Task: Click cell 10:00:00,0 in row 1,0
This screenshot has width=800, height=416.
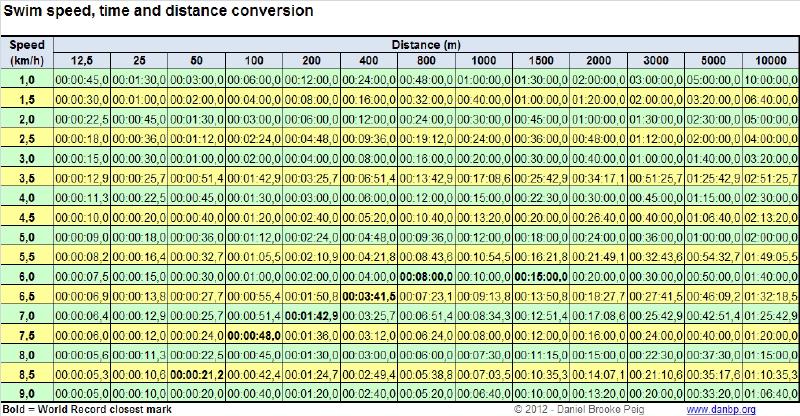Action: pyautogui.click(x=771, y=80)
